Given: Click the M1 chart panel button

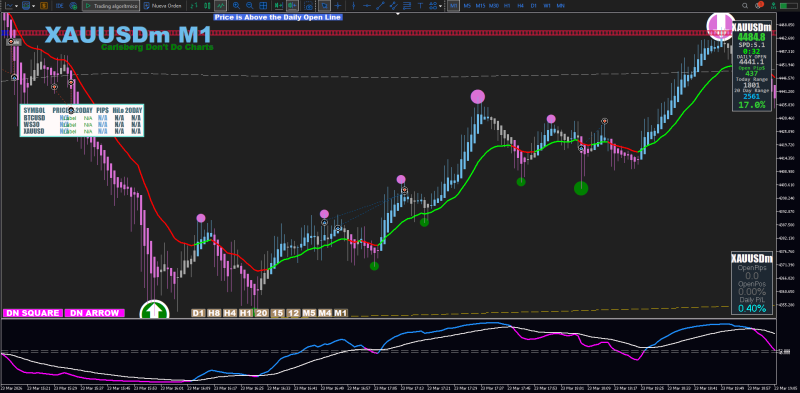Looking at the screenshot, I should click(341, 313).
